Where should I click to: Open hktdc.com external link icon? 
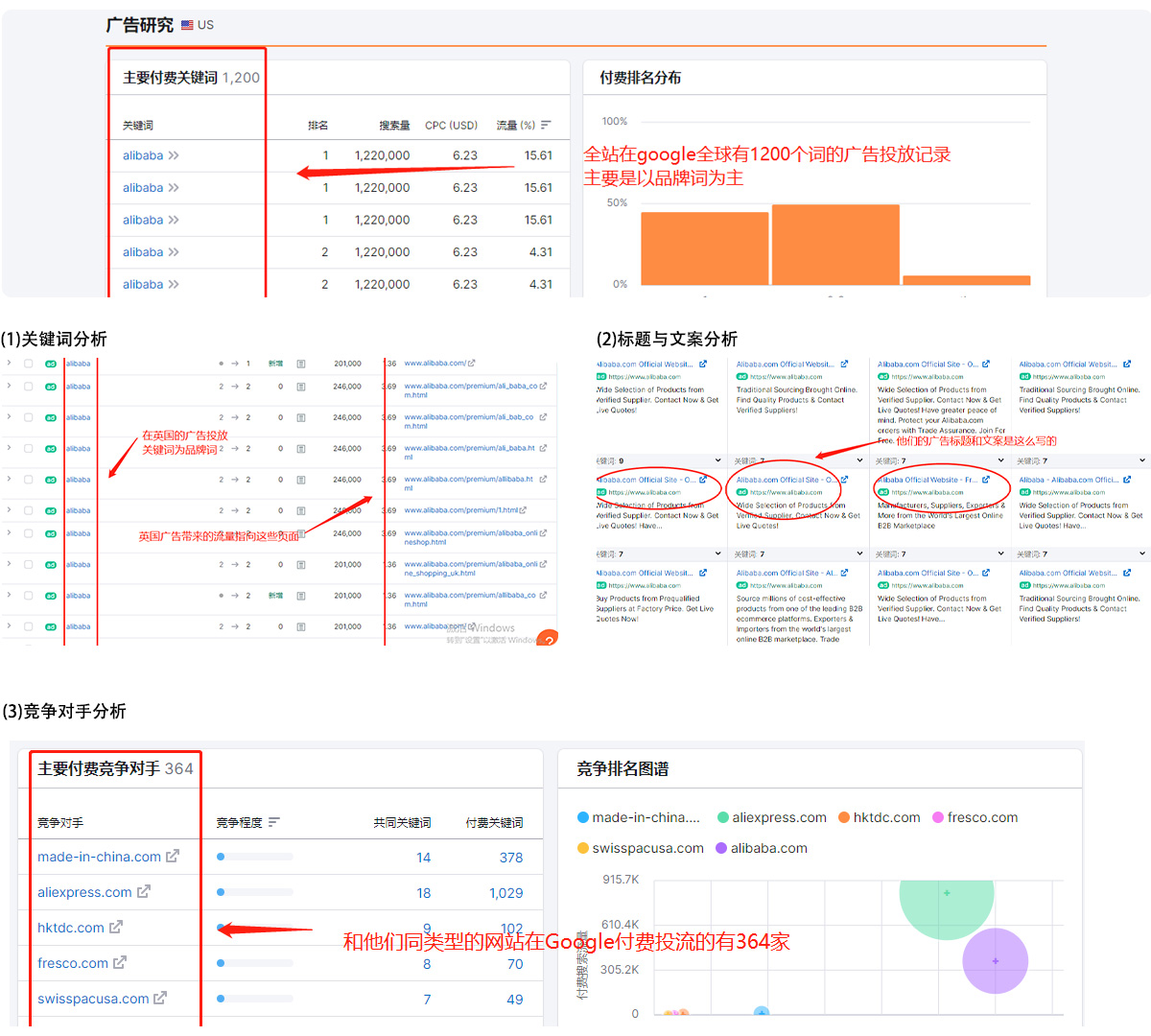click(116, 927)
